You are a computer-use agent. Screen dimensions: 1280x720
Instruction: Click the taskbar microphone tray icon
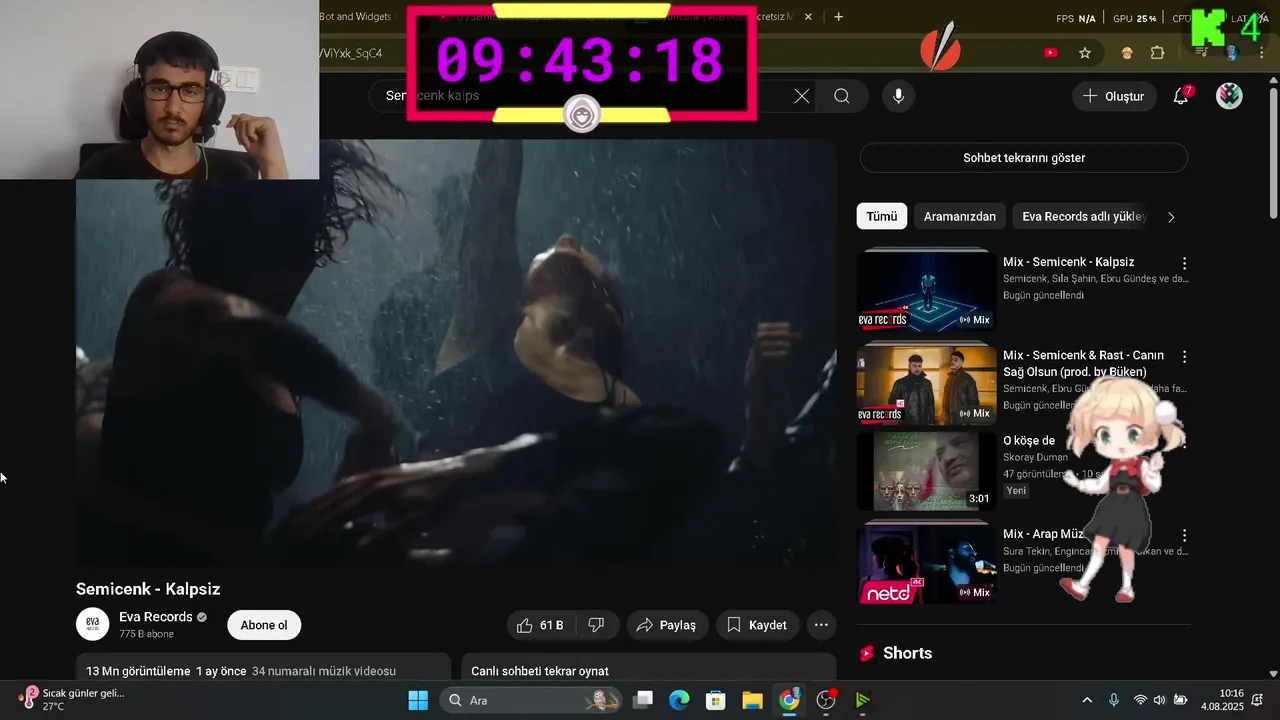point(1114,700)
